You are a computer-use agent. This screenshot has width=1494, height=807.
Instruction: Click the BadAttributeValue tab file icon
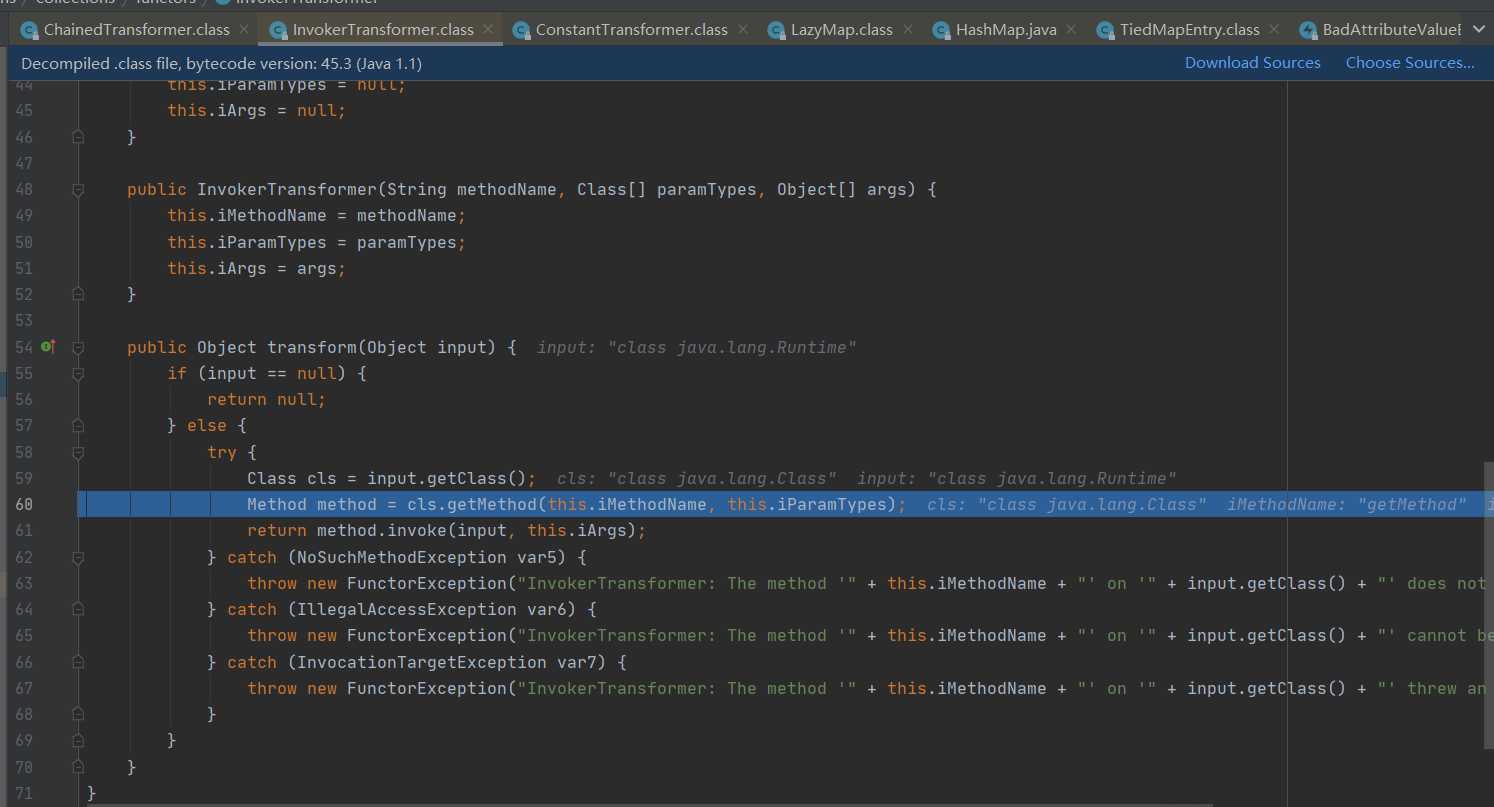click(1308, 30)
